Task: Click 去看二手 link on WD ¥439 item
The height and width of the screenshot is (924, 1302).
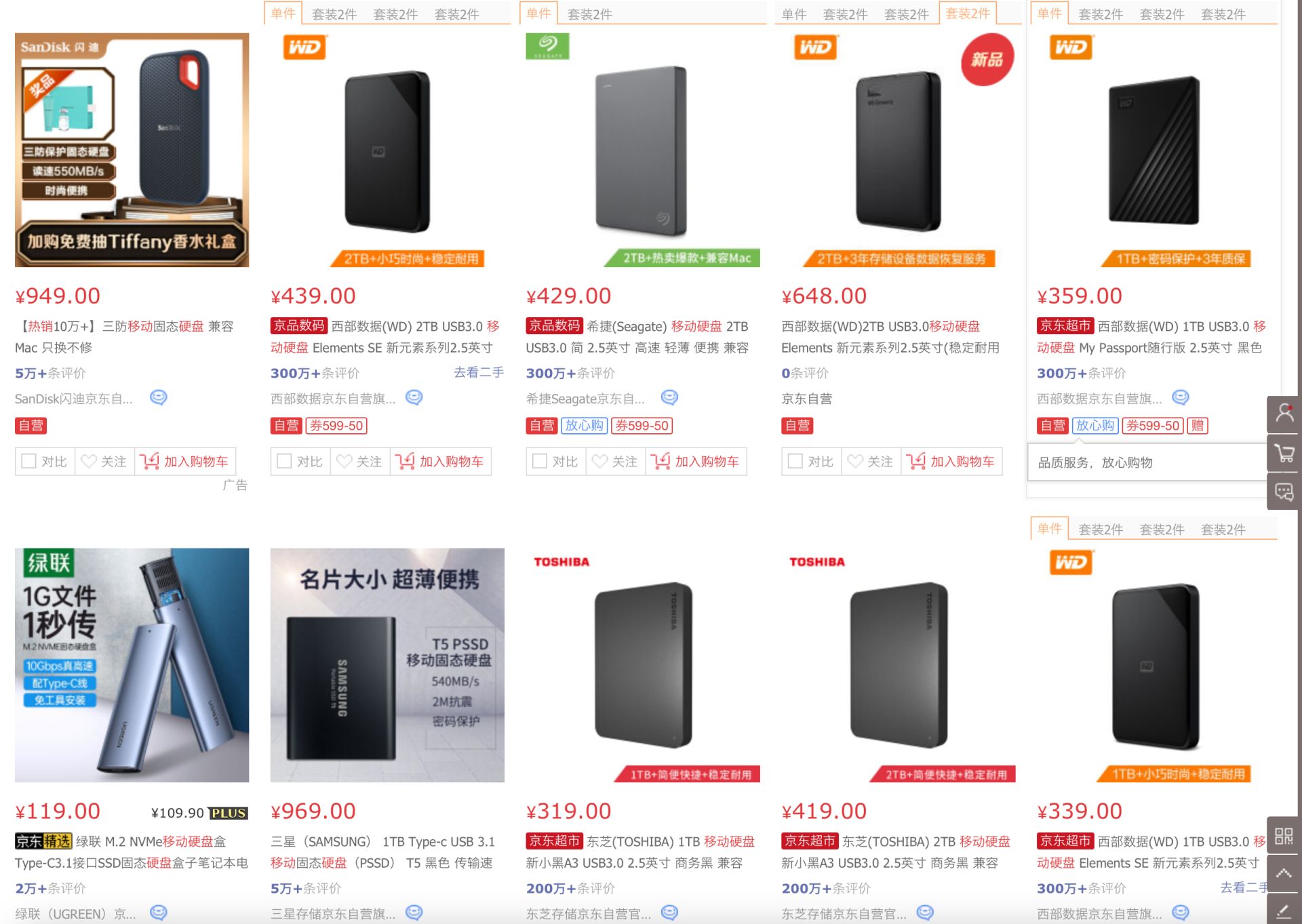Action: tap(479, 372)
